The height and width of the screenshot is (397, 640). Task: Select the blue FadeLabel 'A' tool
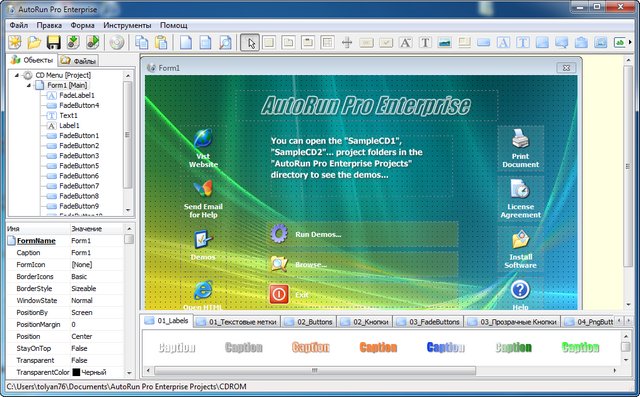tap(503, 42)
